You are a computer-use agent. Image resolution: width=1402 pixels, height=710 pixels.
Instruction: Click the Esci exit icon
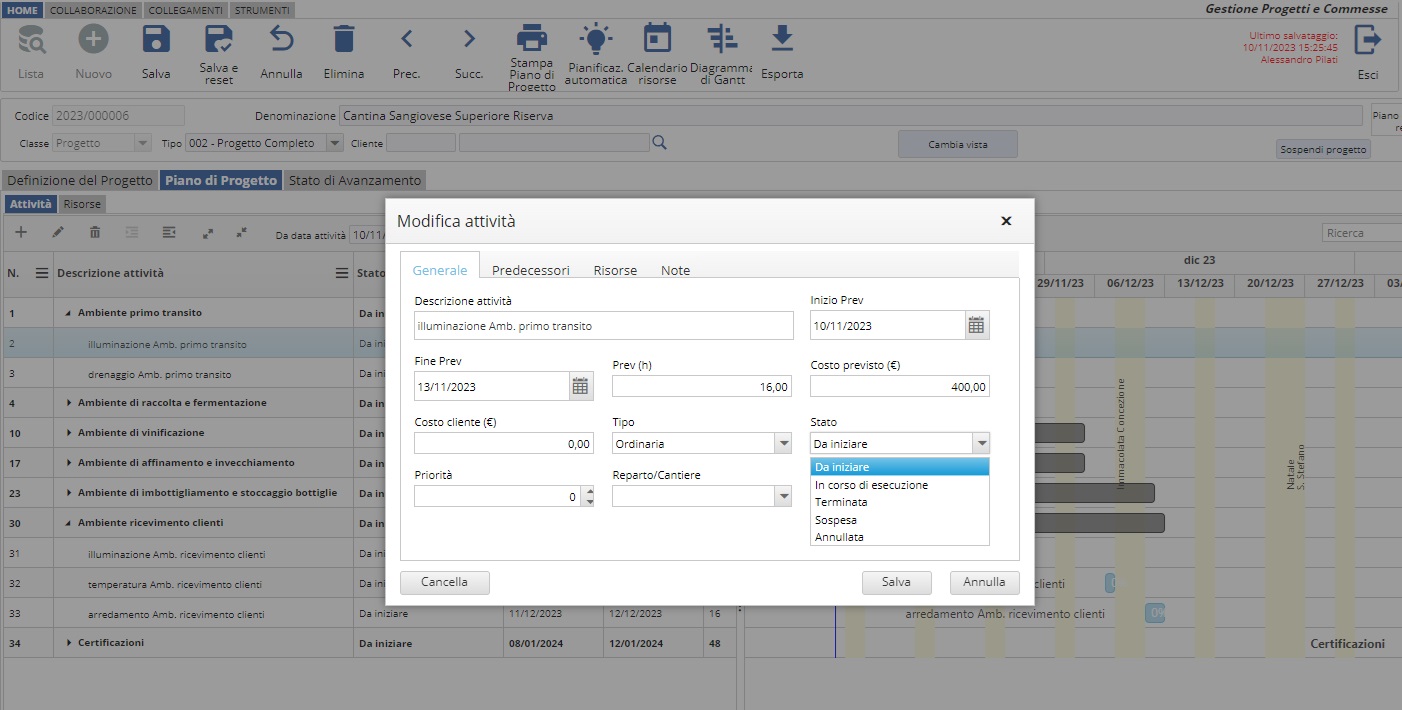[1367, 40]
